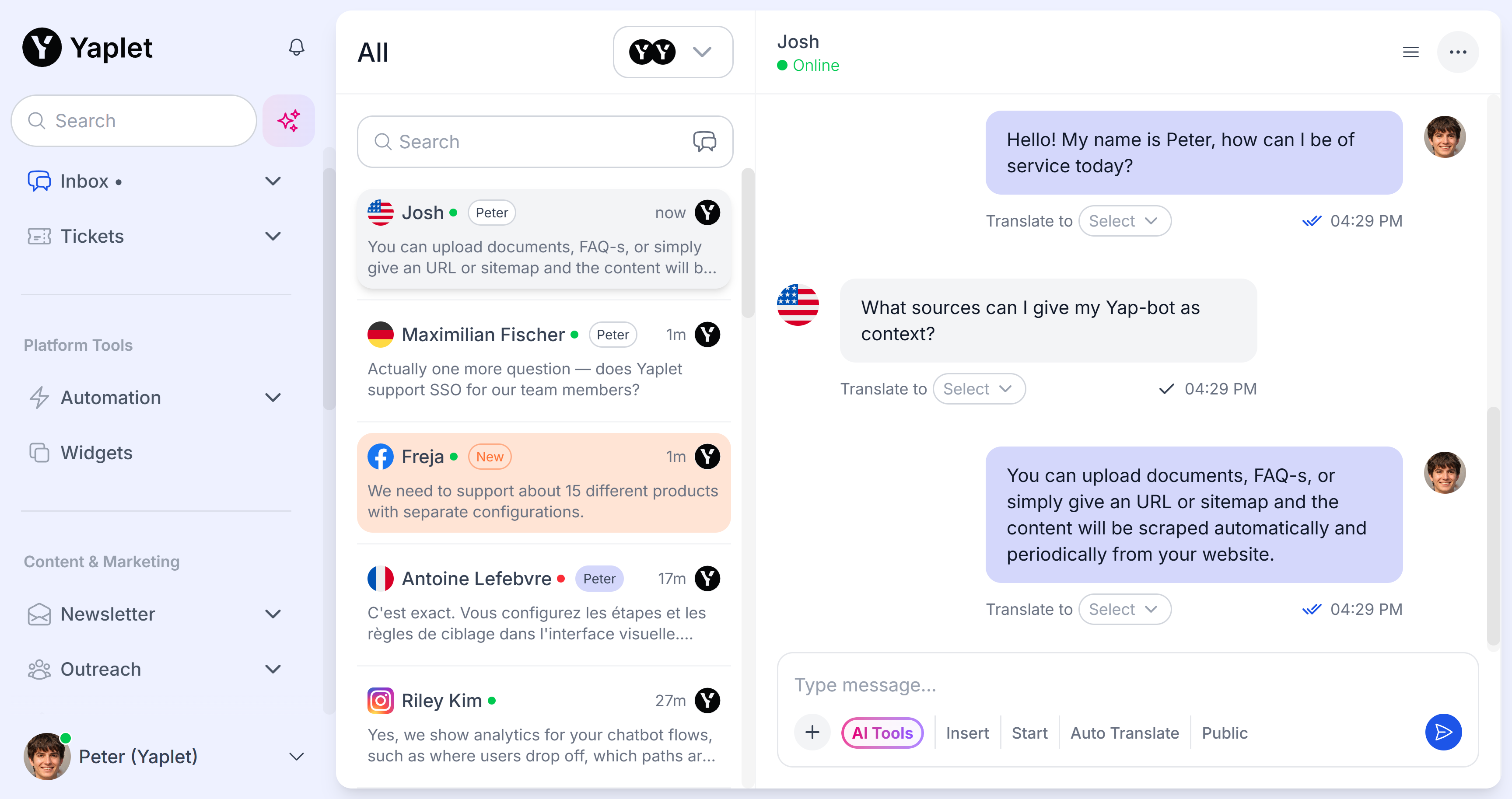Open more options for the Josh chat
The height and width of the screenshot is (799, 1512).
pos(1459,52)
